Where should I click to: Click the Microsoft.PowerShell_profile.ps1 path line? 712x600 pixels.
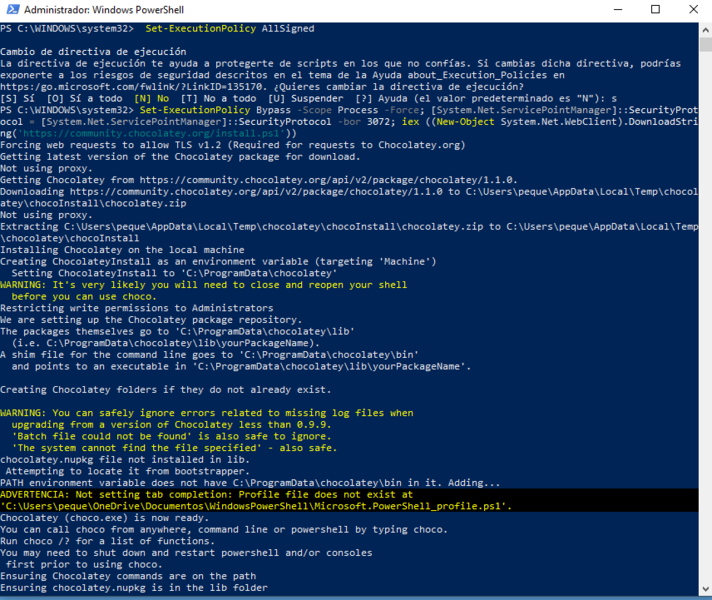pos(256,506)
